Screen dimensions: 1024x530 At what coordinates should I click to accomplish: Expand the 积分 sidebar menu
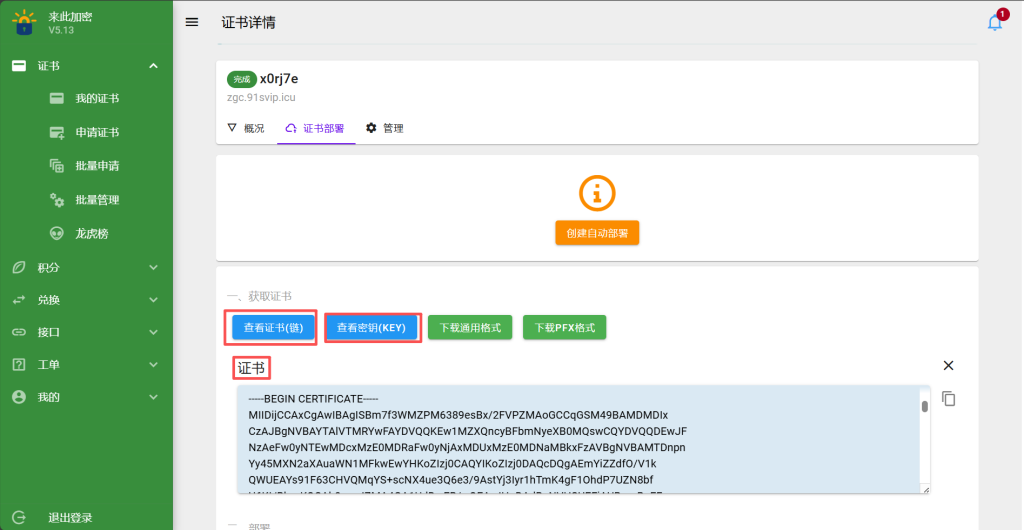click(x=86, y=268)
